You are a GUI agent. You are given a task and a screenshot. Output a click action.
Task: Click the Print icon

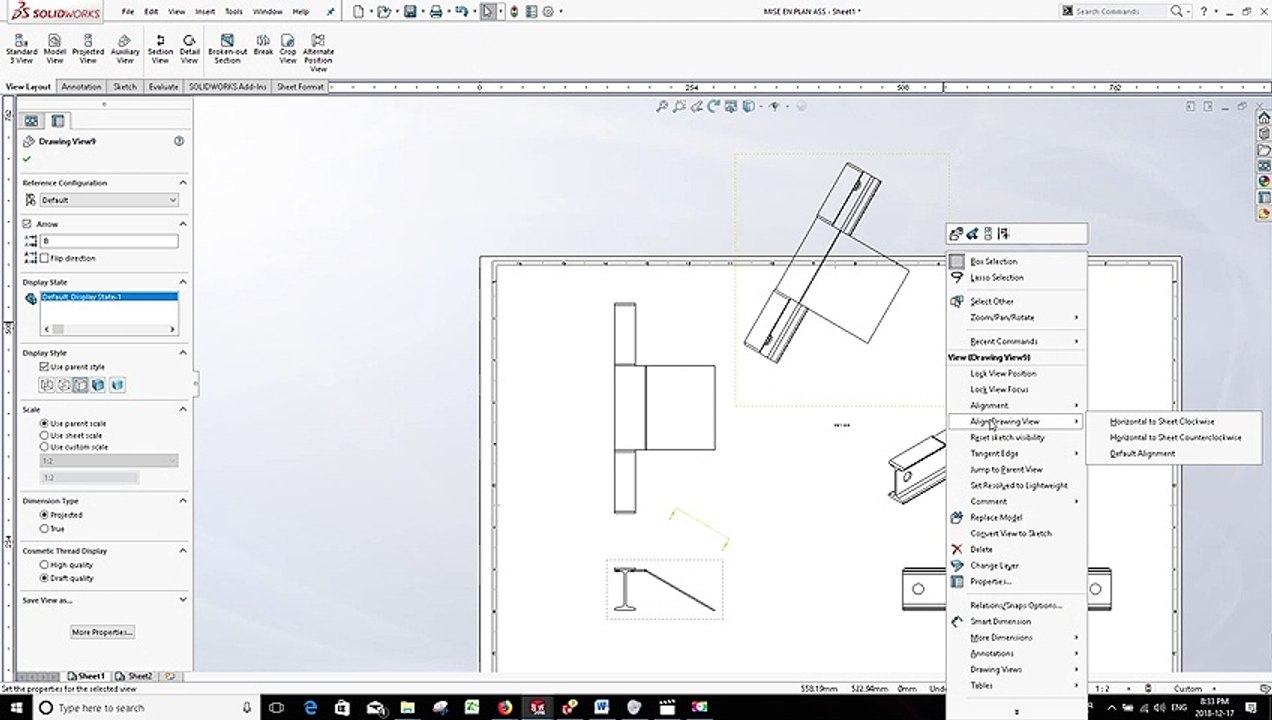436,11
